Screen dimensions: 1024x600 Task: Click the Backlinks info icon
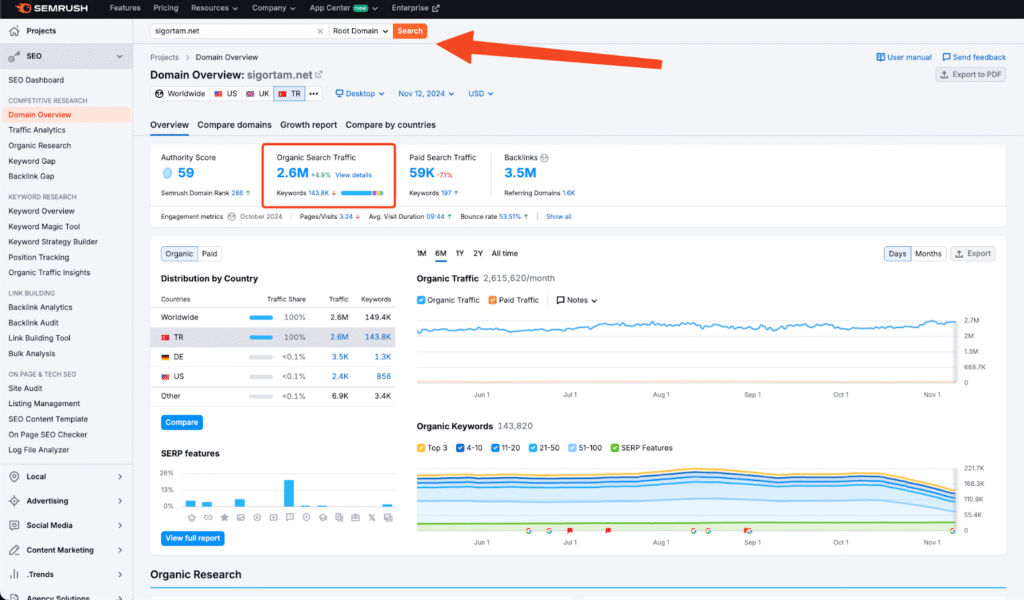pos(544,158)
